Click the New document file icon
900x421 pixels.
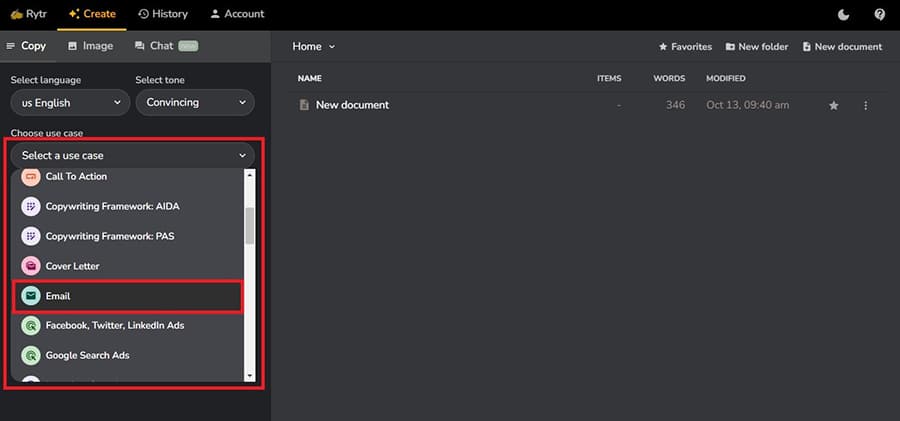(304, 105)
